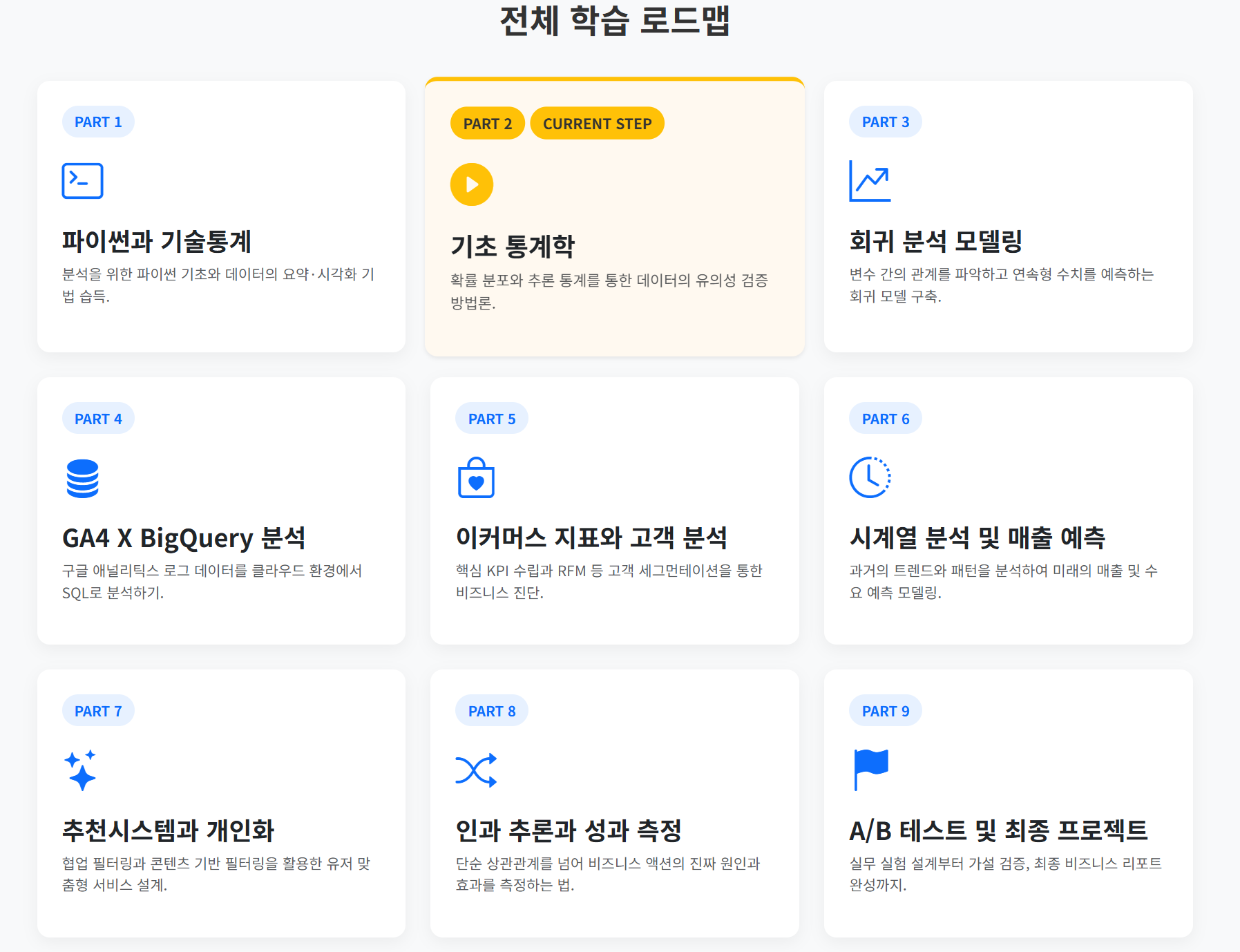
Task: Open the 회귀 분석 모델링 title
Action: click(x=936, y=241)
